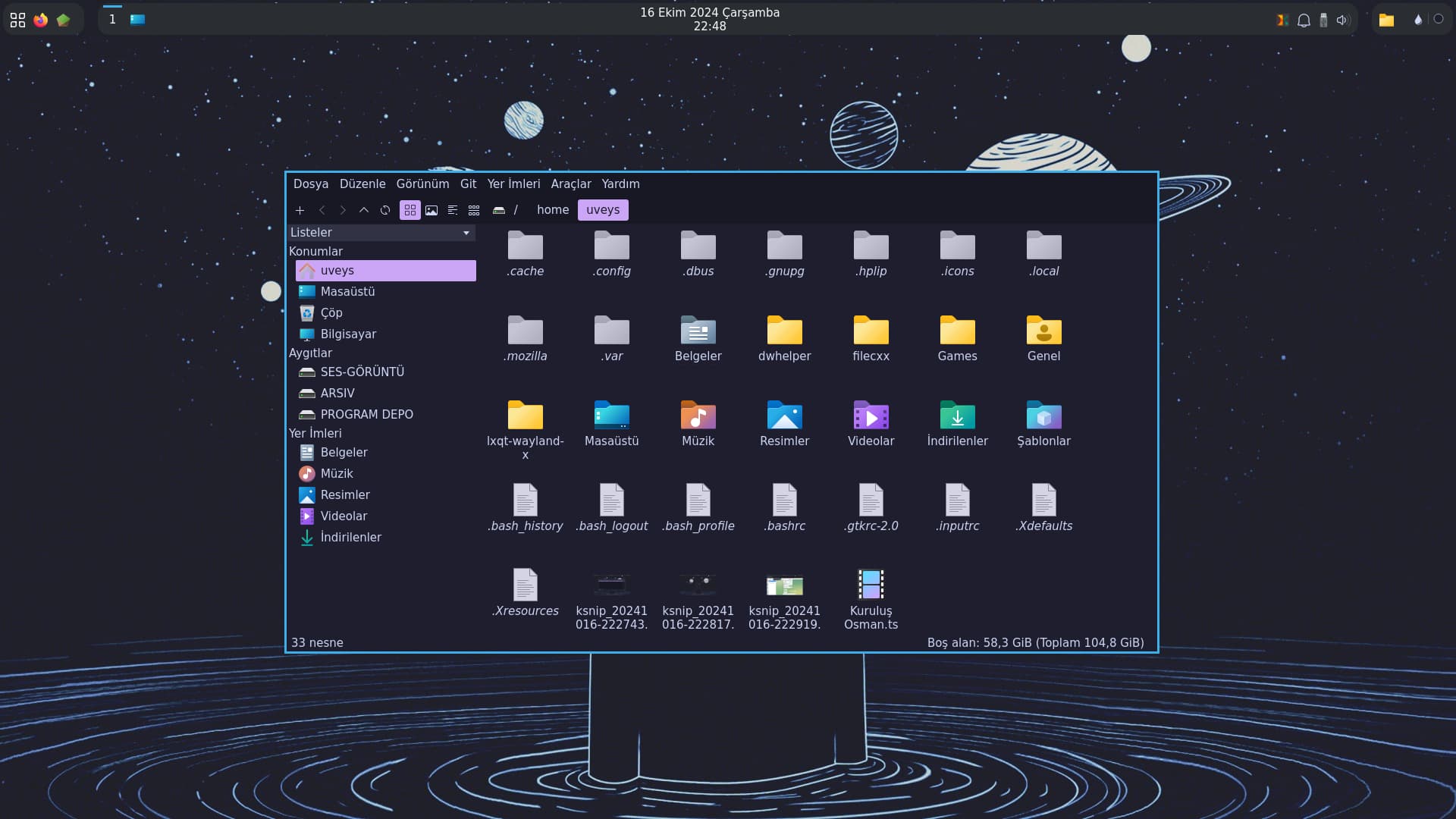Click the uveys path button
1456x819 pixels.
(x=603, y=210)
